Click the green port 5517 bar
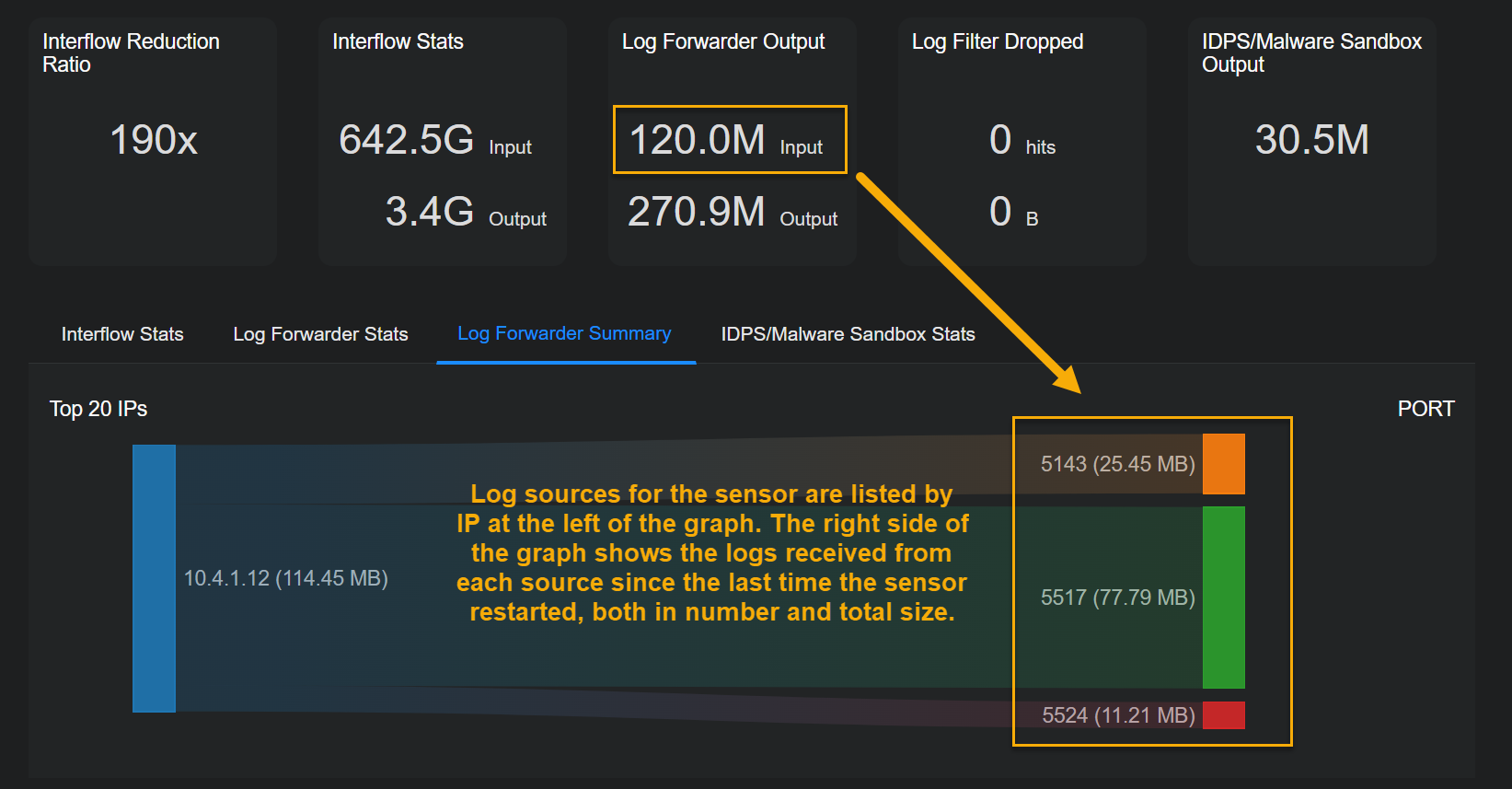The image size is (1512, 789). 1223,598
